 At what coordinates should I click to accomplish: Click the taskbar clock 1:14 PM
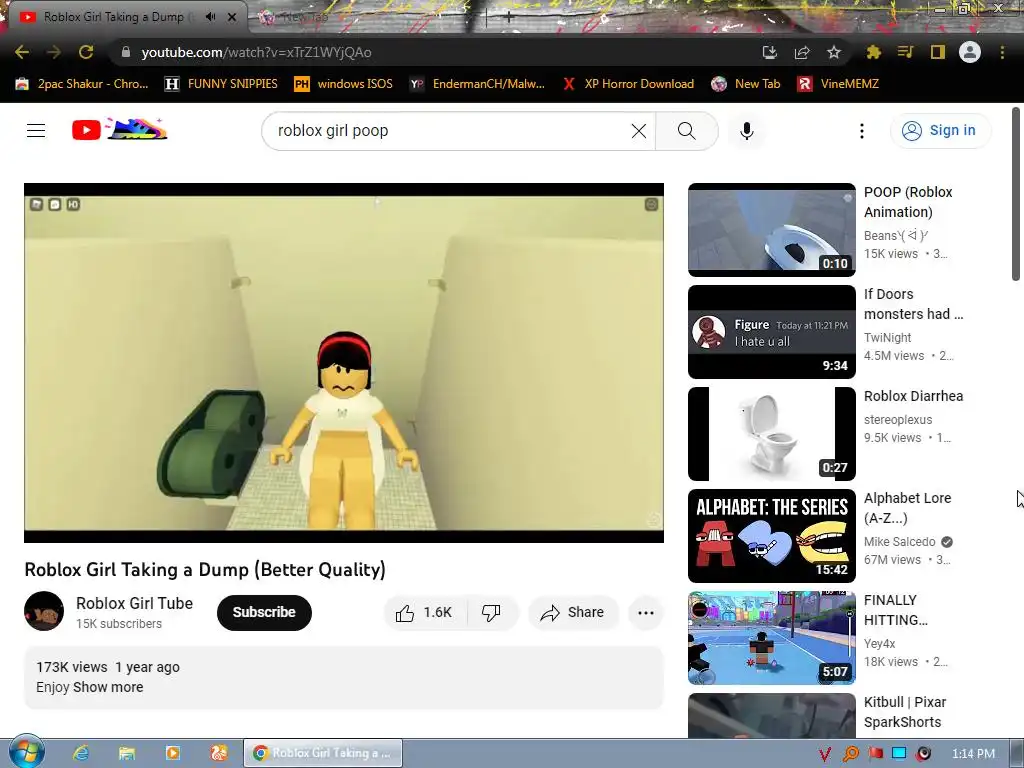[973, 754]
